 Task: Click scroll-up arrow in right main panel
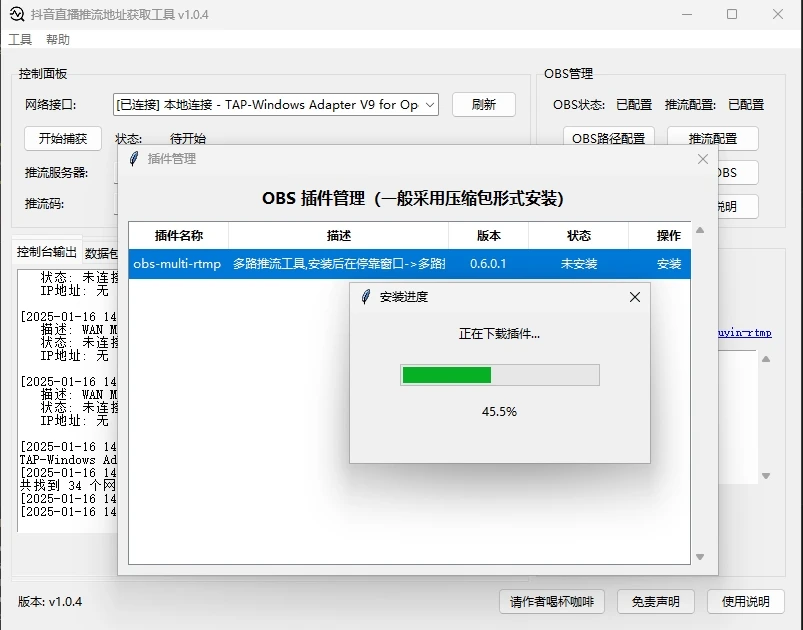click(766, 359)
